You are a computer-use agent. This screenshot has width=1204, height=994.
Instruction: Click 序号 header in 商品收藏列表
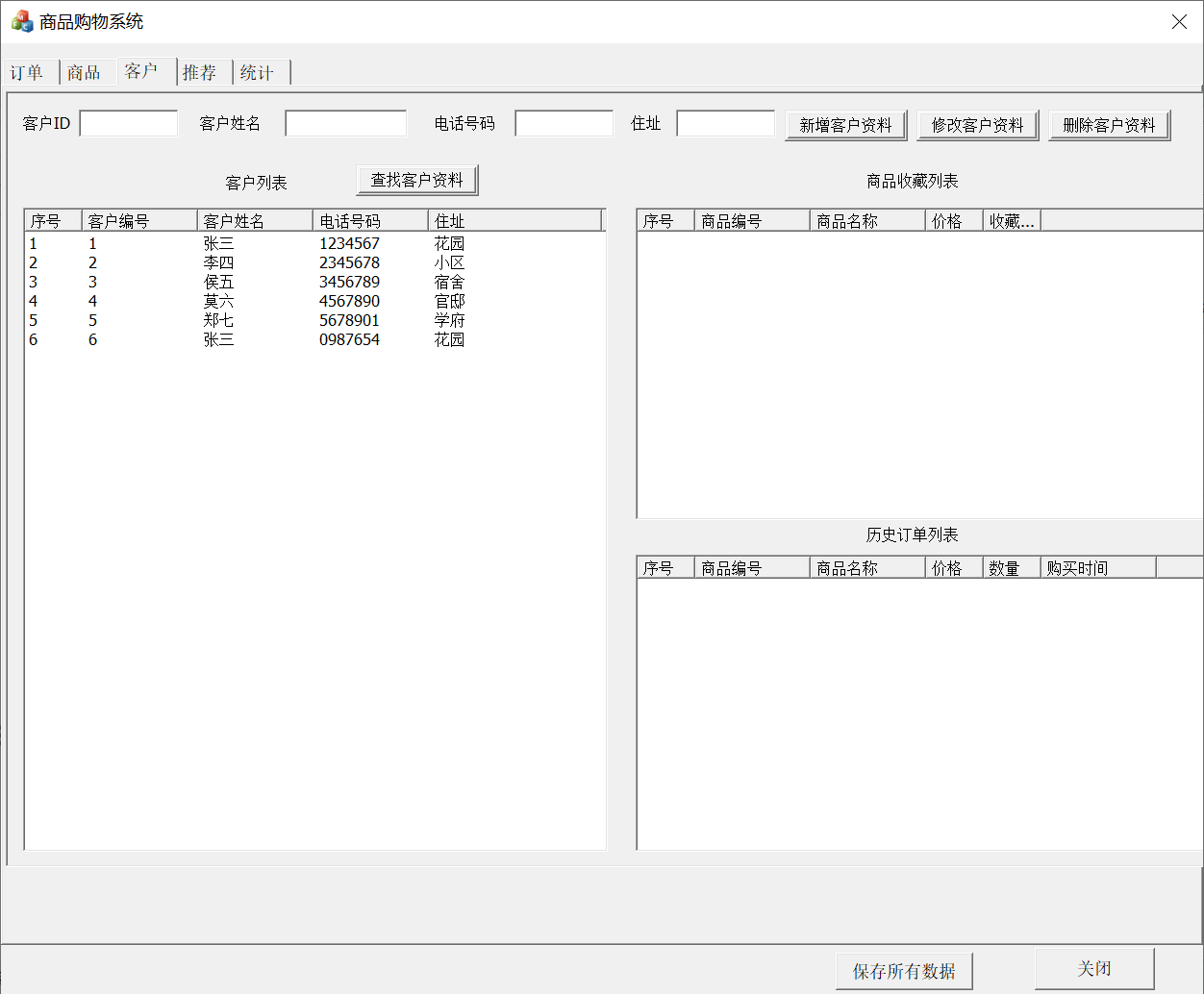(665, 220)
